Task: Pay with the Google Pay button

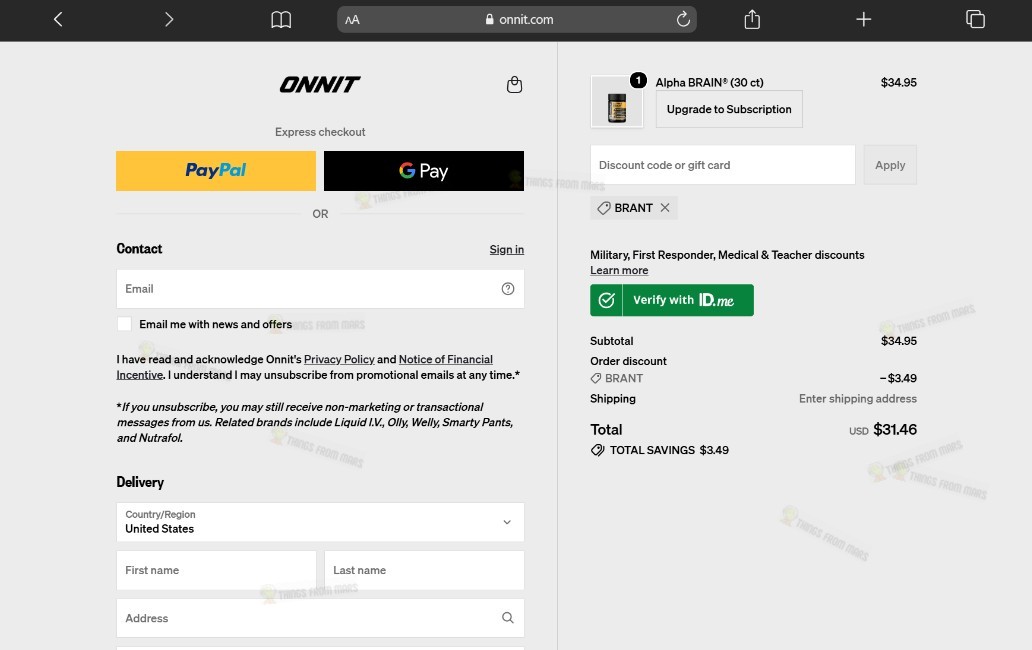Action: click(424, 171)
